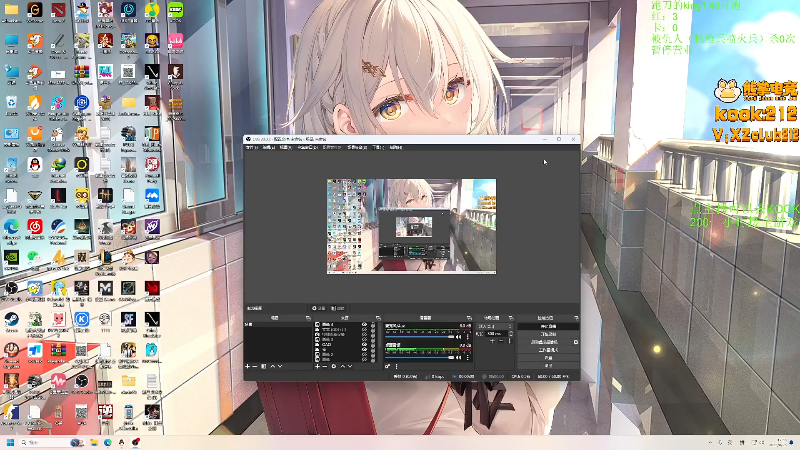Open the File menu in OBS menu bar

click(252, 147)
